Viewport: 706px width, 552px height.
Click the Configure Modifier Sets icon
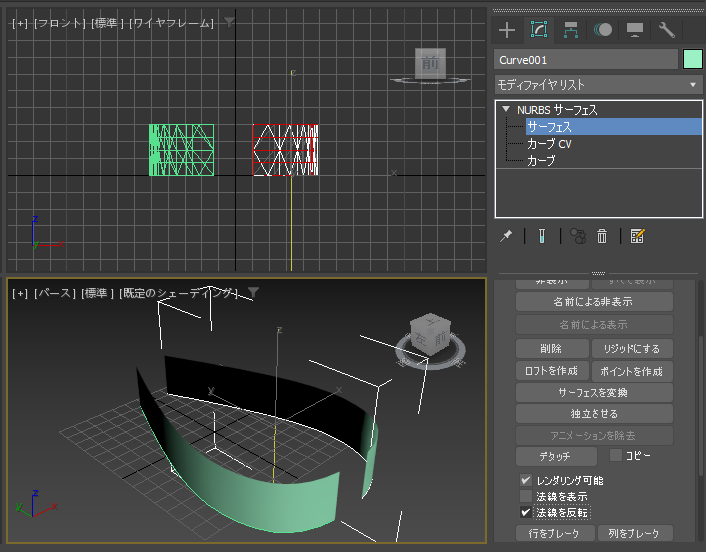[x=637, y=236]
